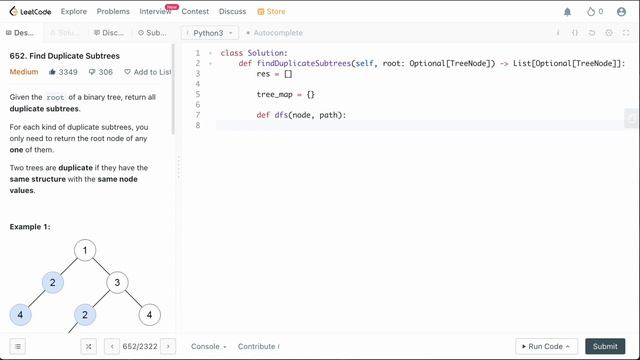Collapse the class Solution fold arrow
The height and width of the screenshot is (360, 640).
pos(211,53)
